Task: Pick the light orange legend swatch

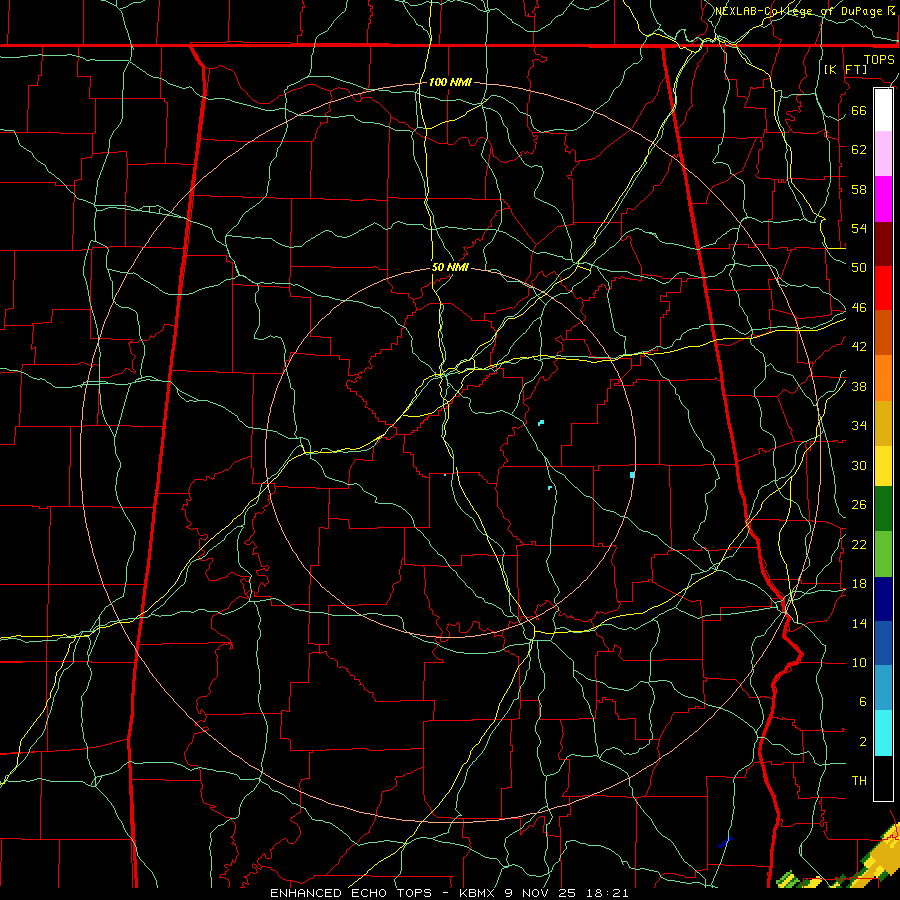Action: point(883,378)
